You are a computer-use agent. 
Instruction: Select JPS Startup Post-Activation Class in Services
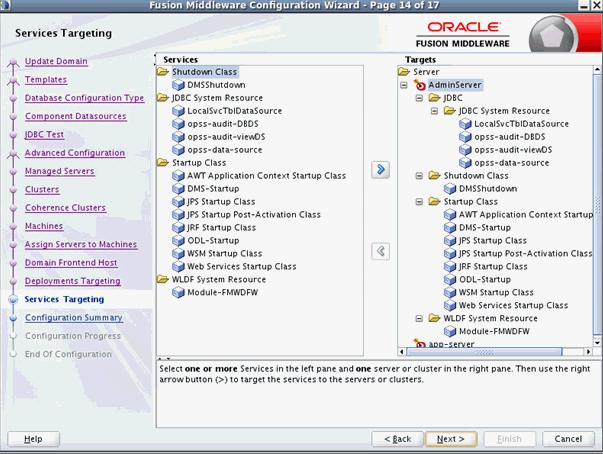pyautogui.click(x=254, y=215)
